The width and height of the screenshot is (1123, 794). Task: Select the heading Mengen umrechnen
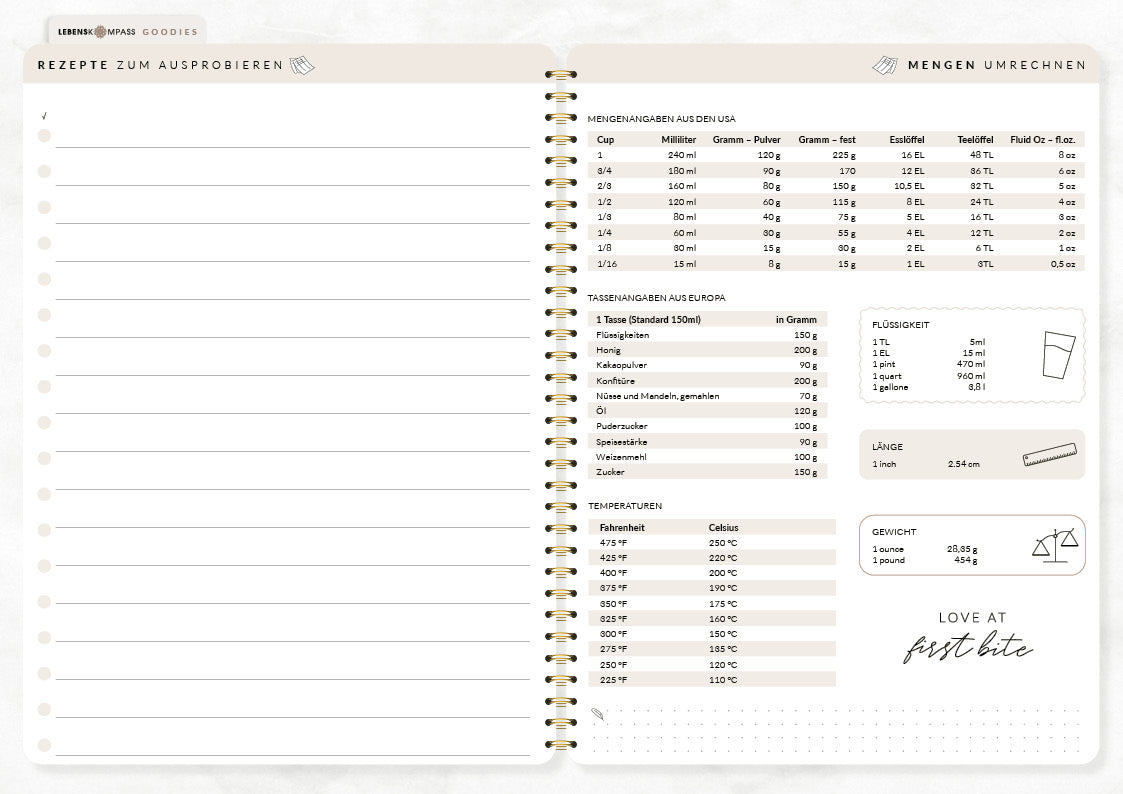pos(997,65)
